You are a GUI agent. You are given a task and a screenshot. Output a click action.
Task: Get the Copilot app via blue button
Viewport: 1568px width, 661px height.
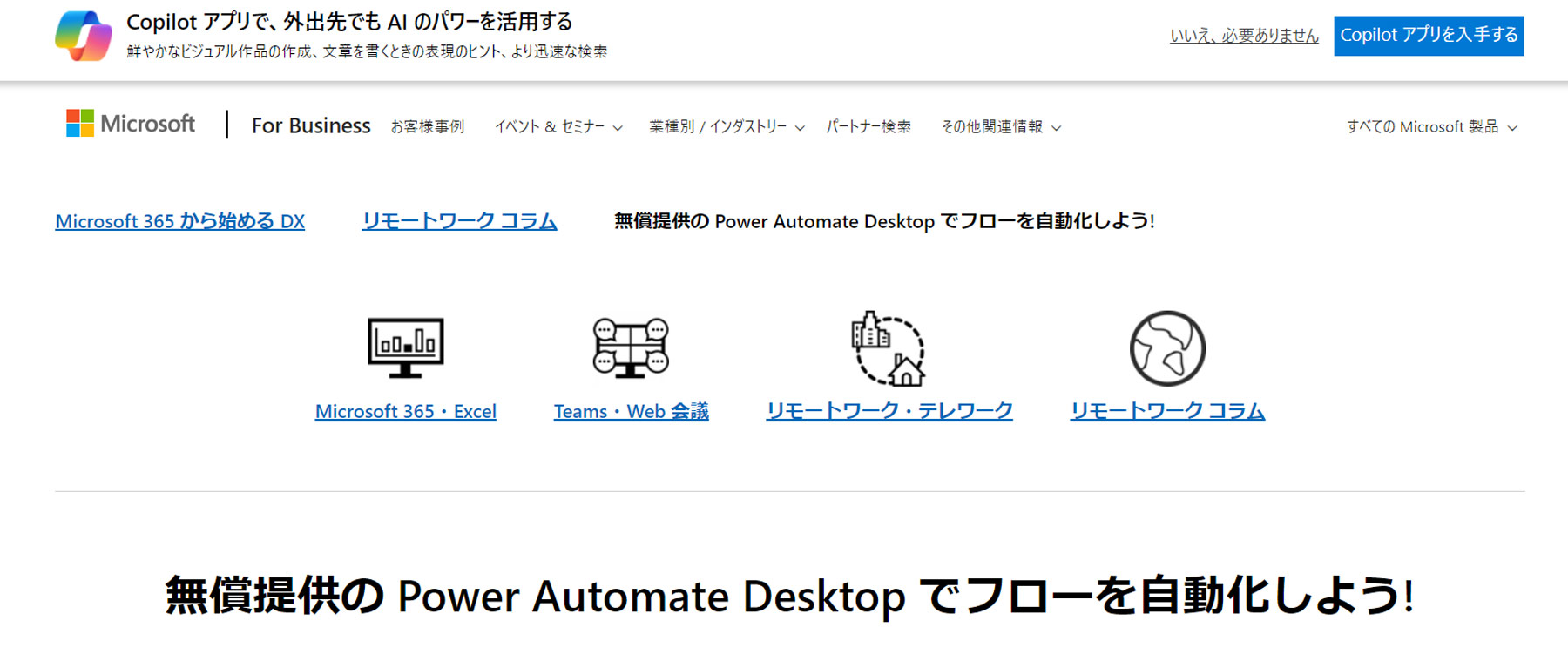[x=1429, y=36]
